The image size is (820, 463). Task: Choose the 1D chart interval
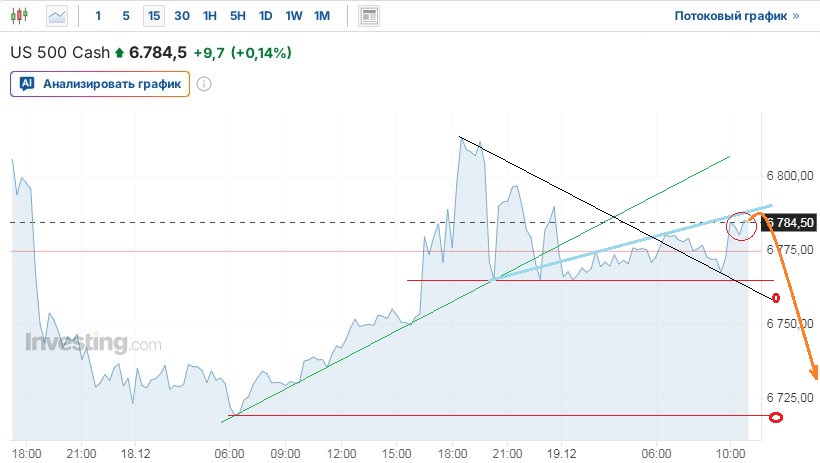click(265, 16)
